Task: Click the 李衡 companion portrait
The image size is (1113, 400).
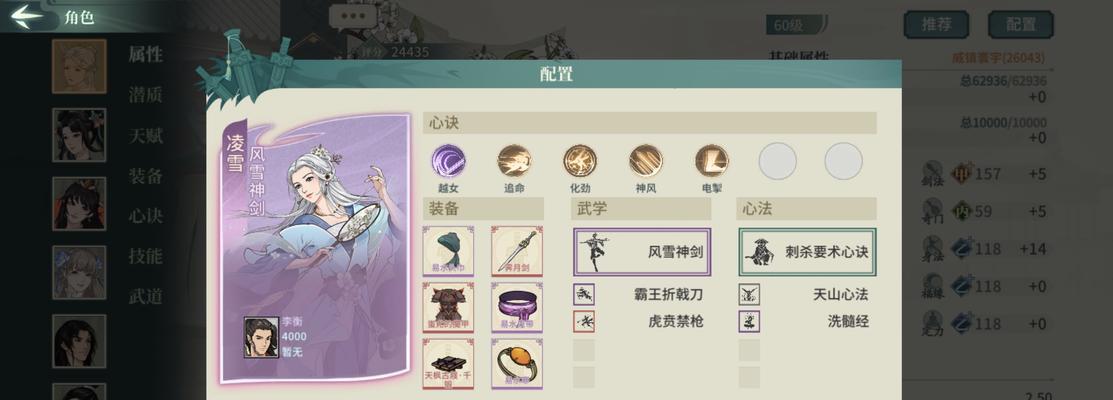Action: pyautogui.click(x=261, y=337)
